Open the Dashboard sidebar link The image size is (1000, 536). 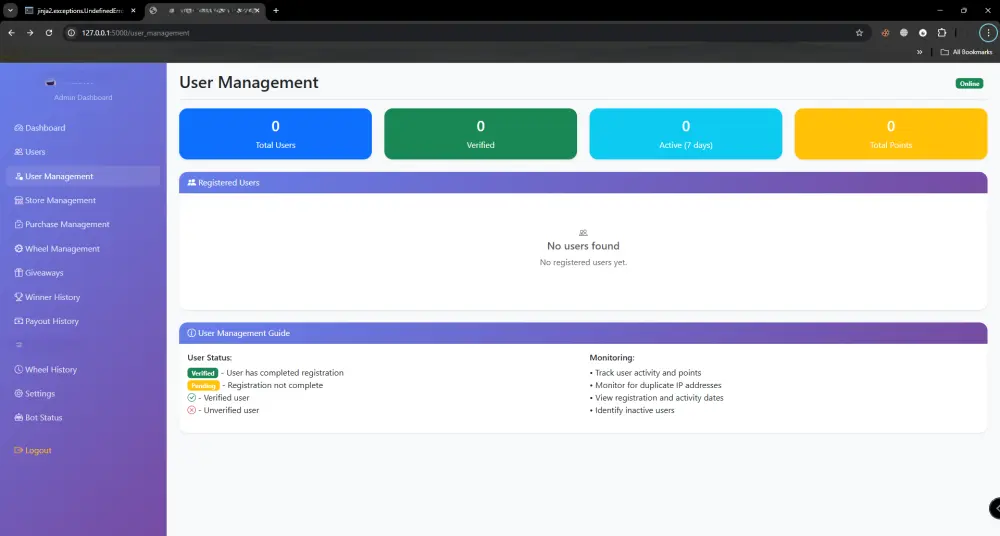[40, 128]
